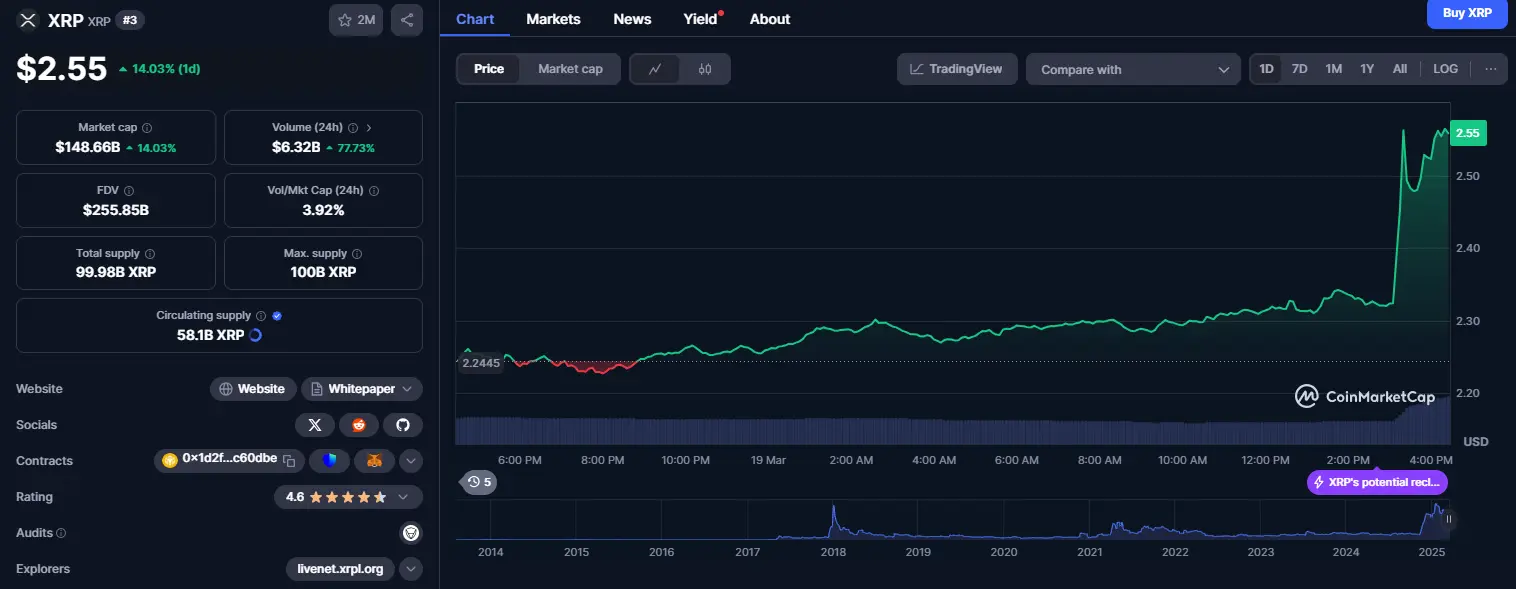1516x589 pixels.
Task: Open the chart more options ellipsis
Action: click(1491, 69)
